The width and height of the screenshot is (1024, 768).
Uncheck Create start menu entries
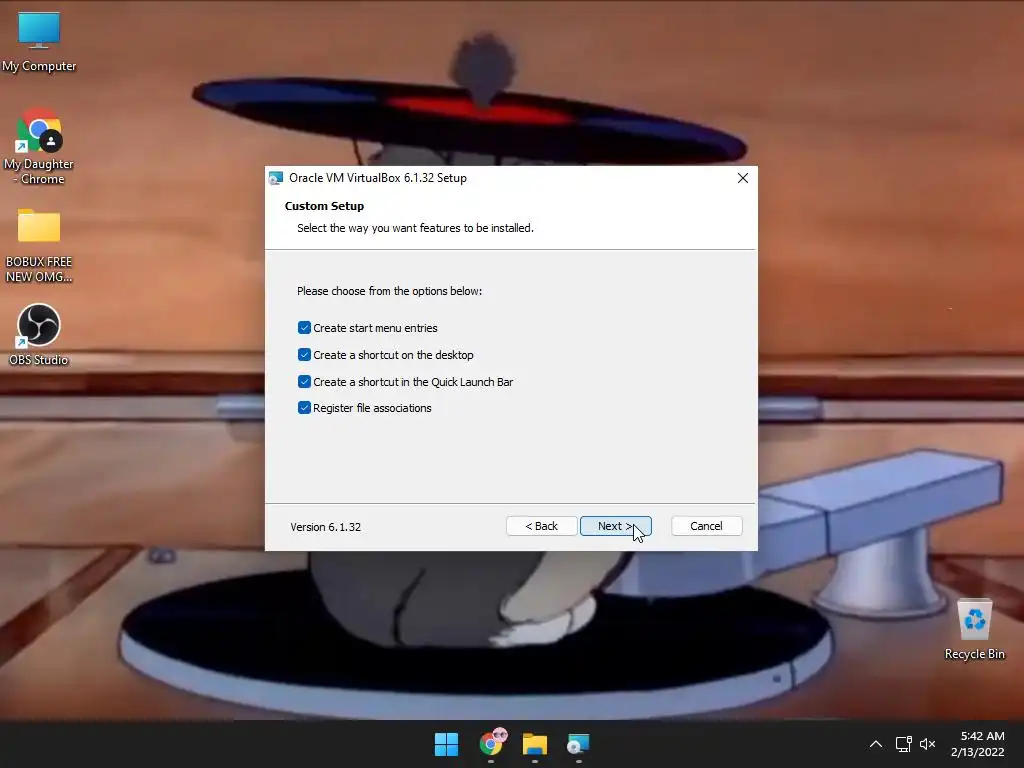pyautogui.click(x=304, y=328)
